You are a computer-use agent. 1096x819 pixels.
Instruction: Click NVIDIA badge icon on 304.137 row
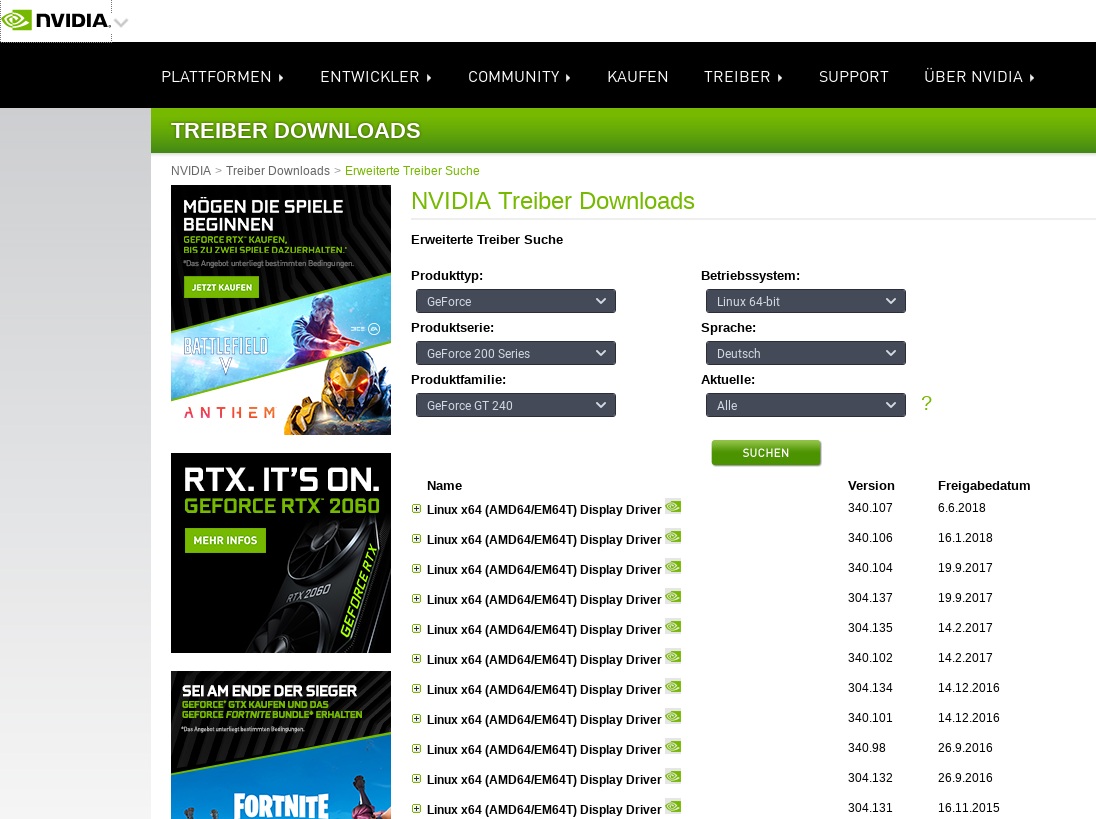[673, 596]
